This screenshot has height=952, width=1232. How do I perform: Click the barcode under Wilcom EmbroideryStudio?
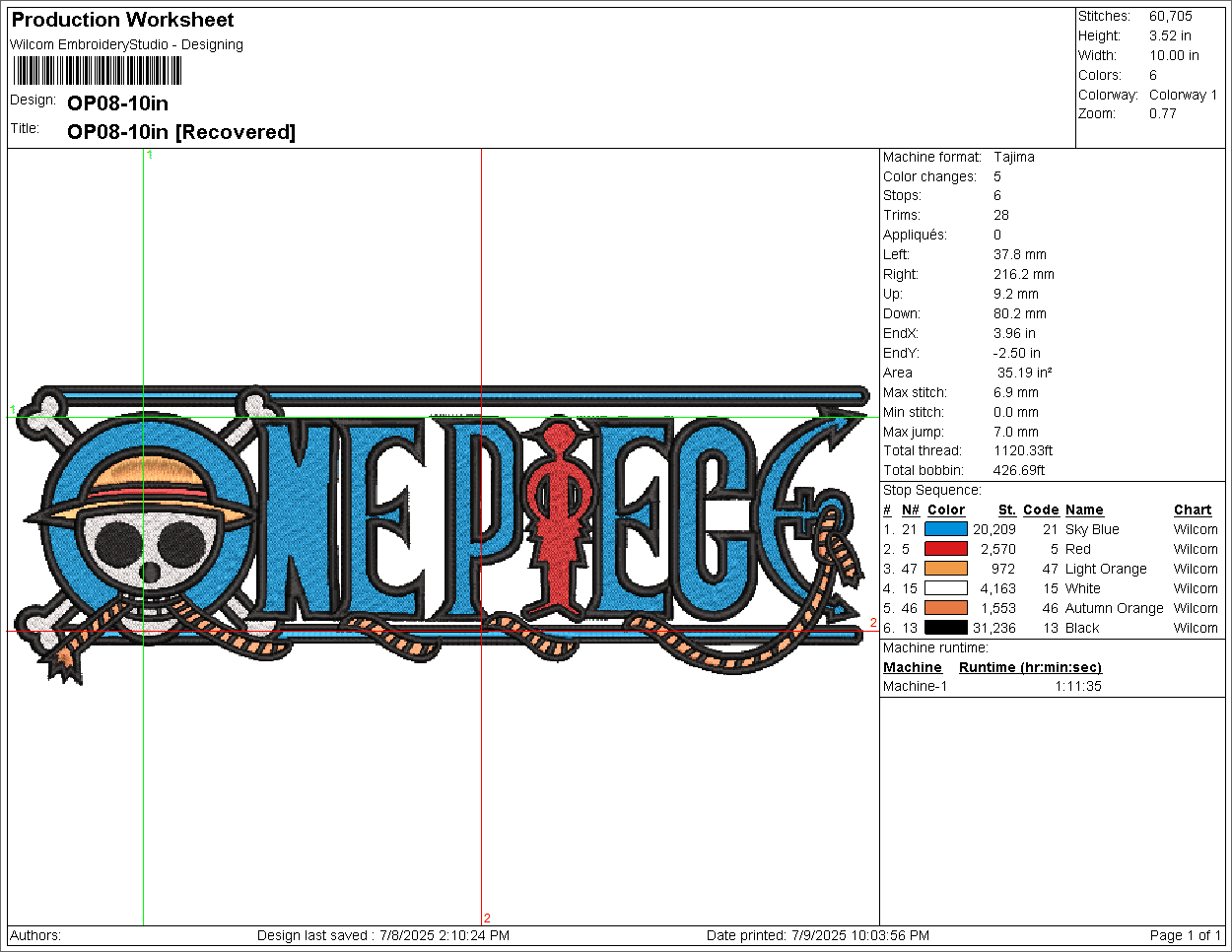(x=98, y=71)
